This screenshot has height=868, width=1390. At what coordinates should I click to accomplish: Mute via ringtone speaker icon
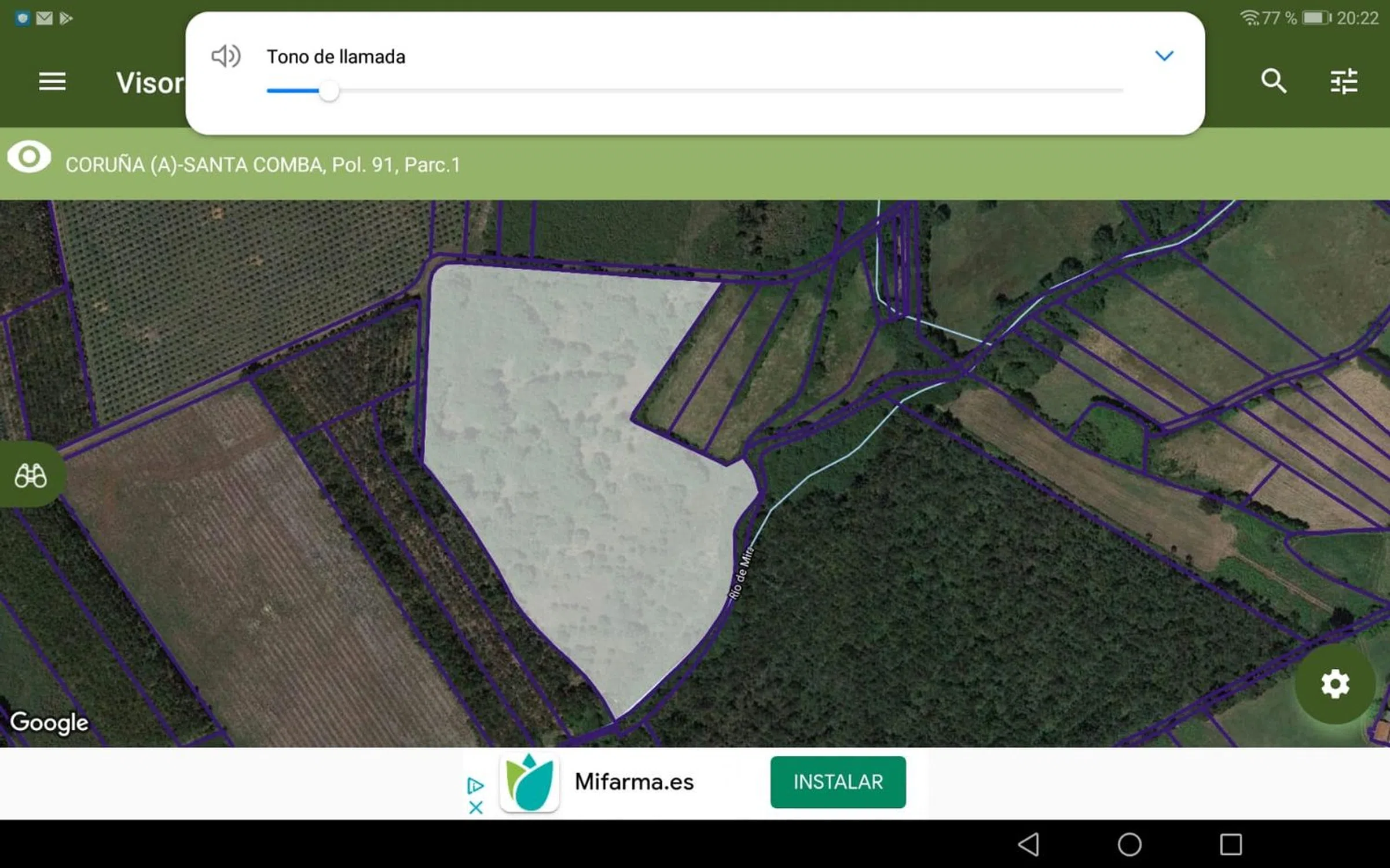[x=226, y=56]
